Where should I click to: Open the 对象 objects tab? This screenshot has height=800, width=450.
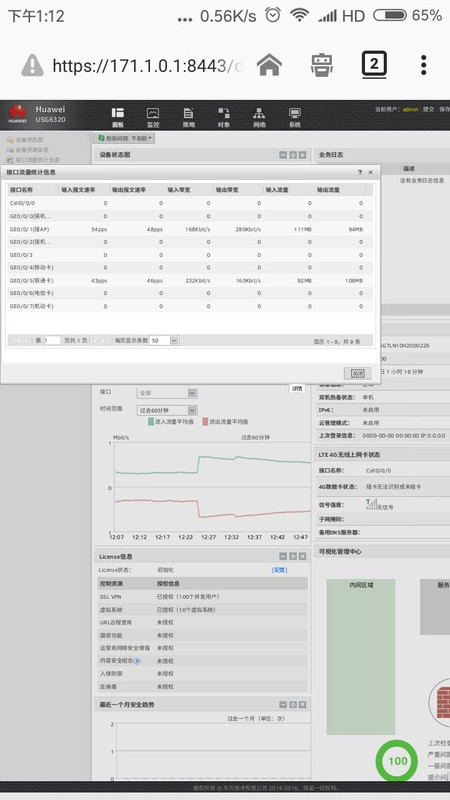click(x=223, y=117)
